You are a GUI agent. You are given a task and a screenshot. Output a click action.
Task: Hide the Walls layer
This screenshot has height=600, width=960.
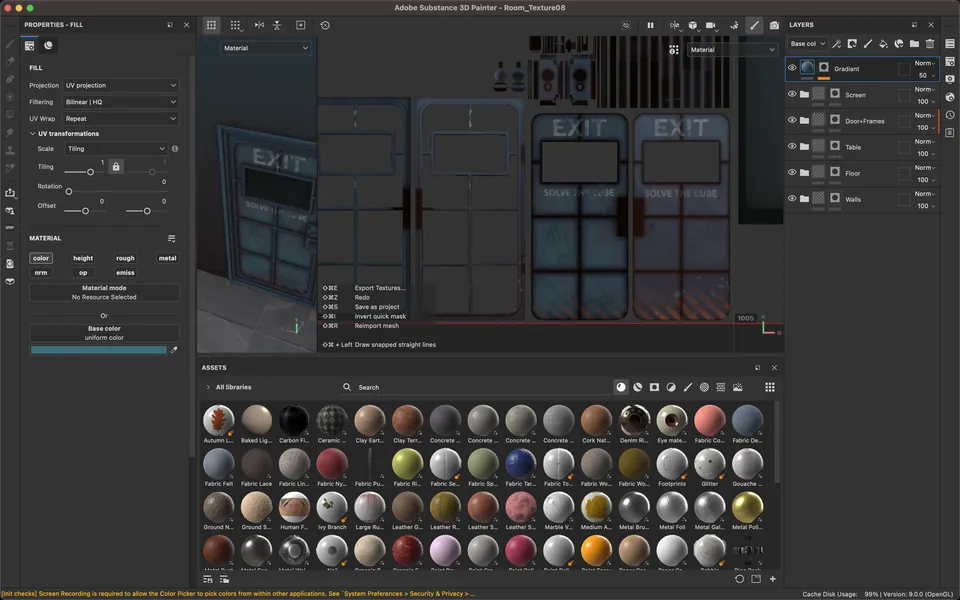click(792, 198)
